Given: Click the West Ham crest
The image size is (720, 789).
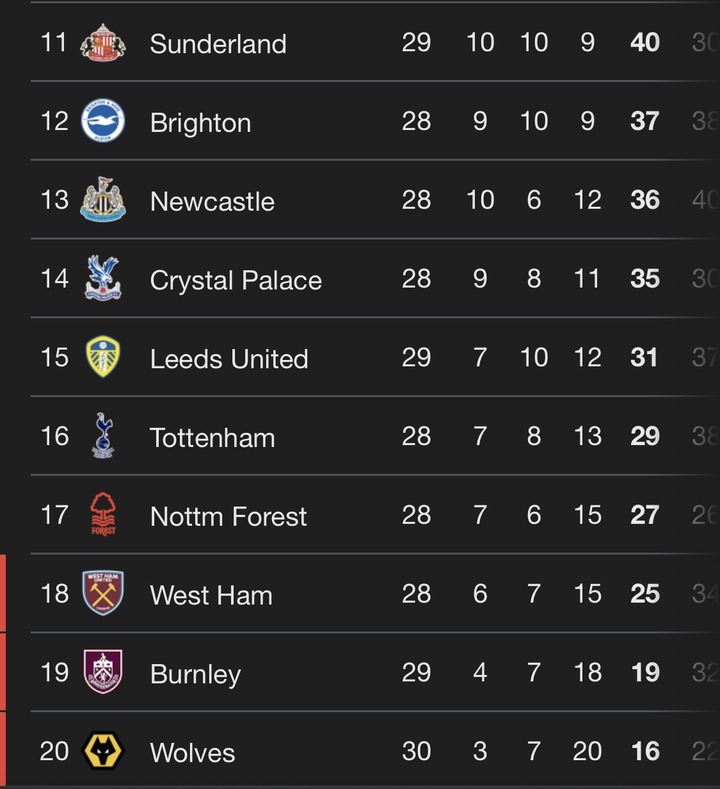Looking at the screenshot, I should click(x=103, y=593).
